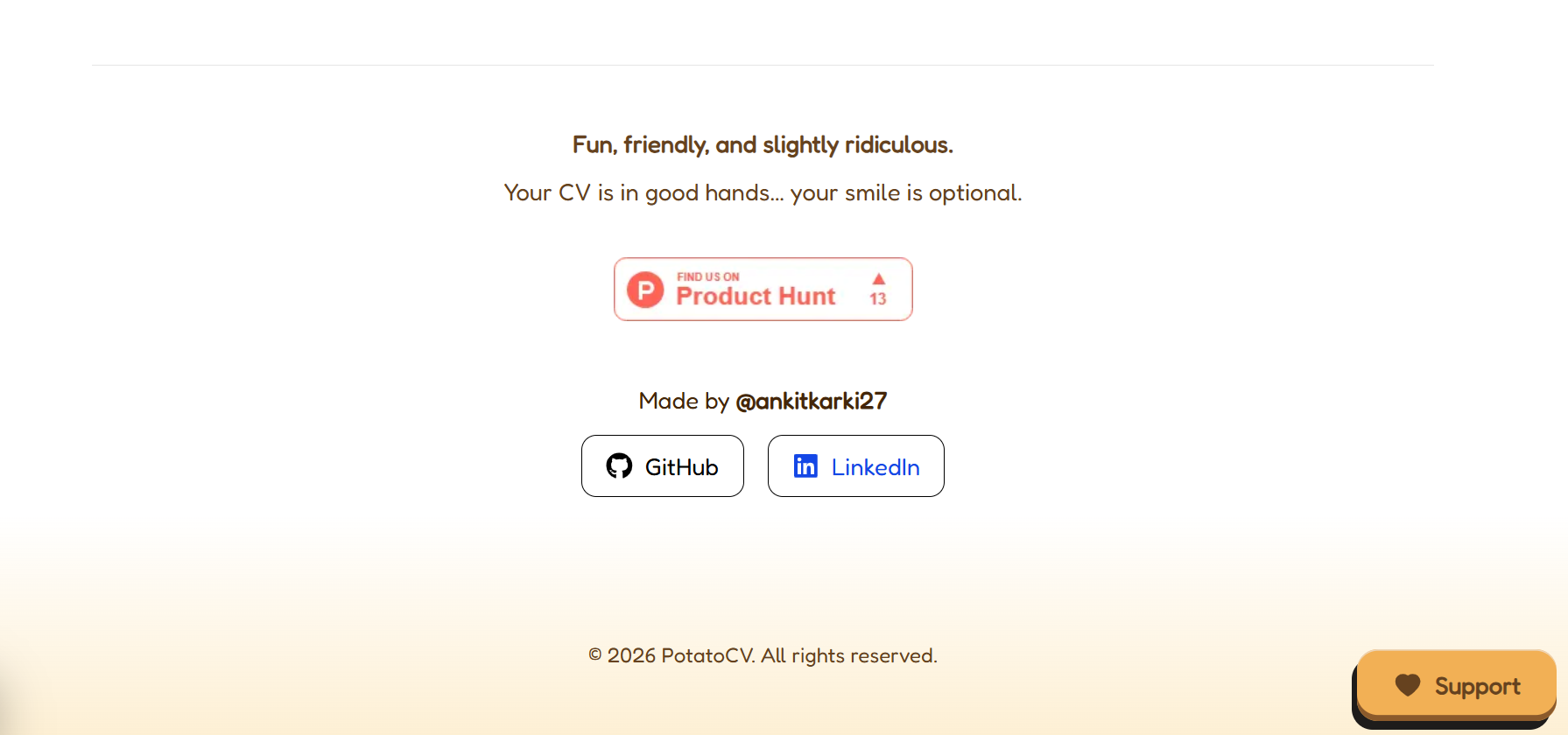Click the heart icon on Support button
The image size is (1568, 735).
[1408, 685]
